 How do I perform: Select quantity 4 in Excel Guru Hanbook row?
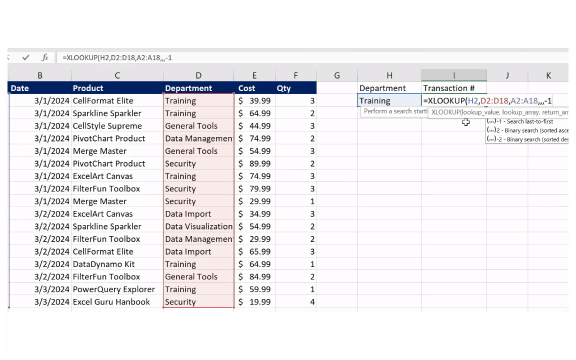[x=296, y=302]
